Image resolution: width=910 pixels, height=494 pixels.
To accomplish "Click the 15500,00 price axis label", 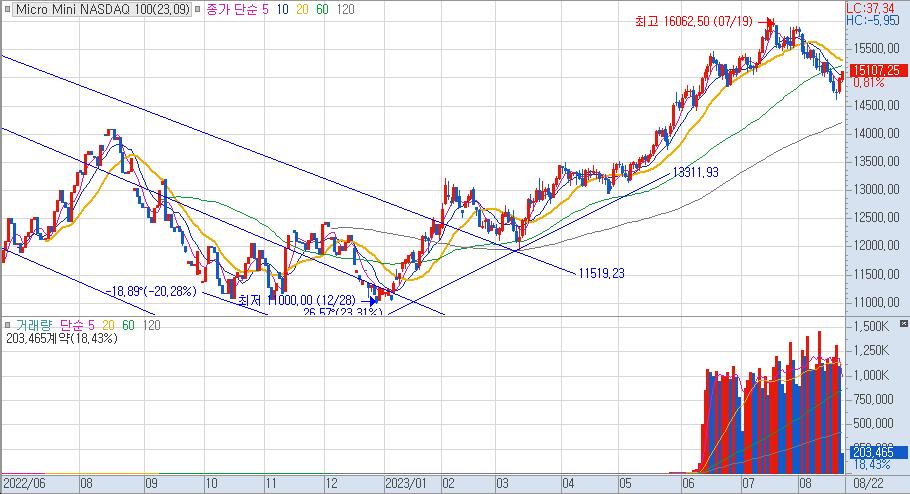I will point(876,48).
